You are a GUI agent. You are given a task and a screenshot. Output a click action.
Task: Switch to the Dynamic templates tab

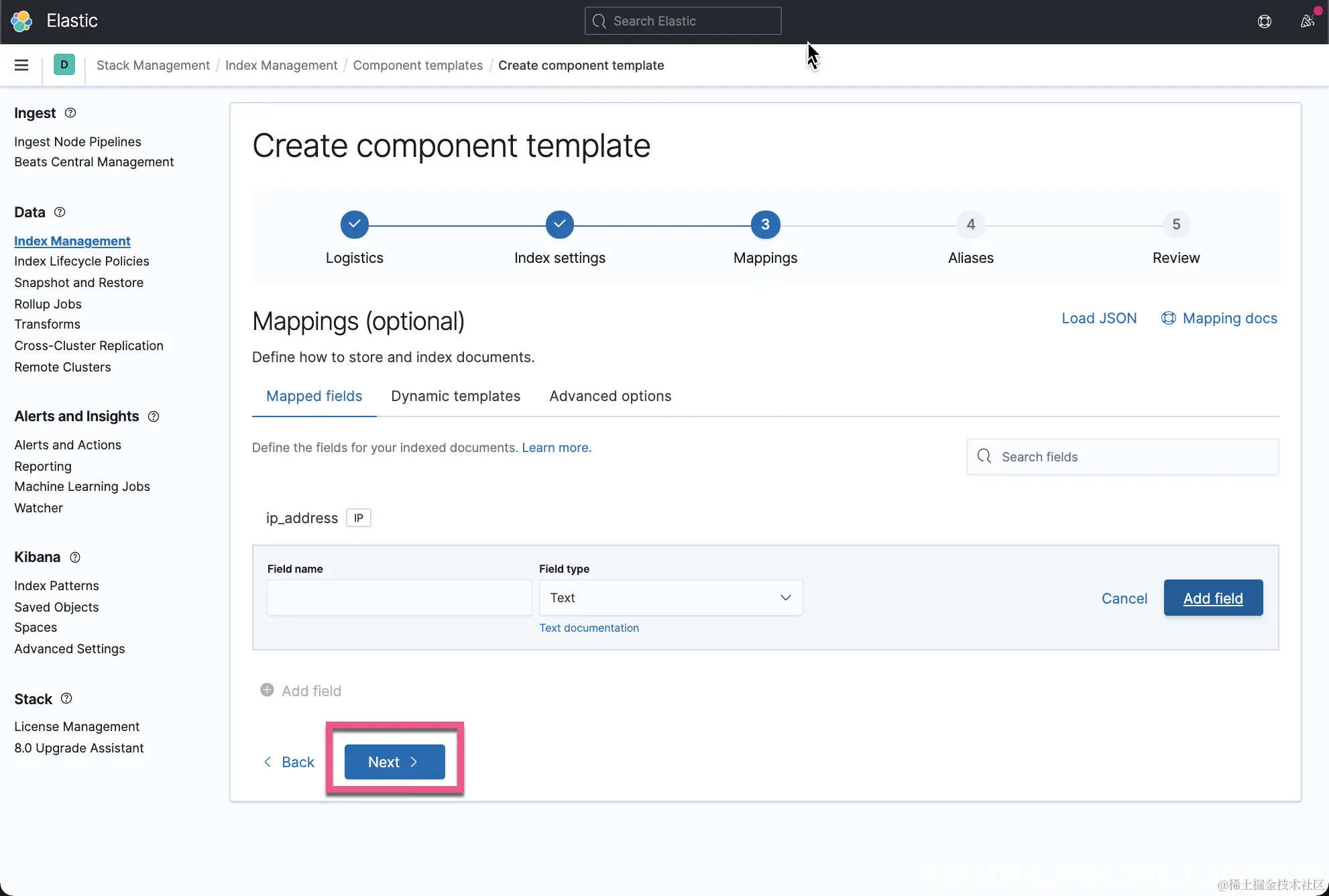pyautogui.click(x=455, y=396)
